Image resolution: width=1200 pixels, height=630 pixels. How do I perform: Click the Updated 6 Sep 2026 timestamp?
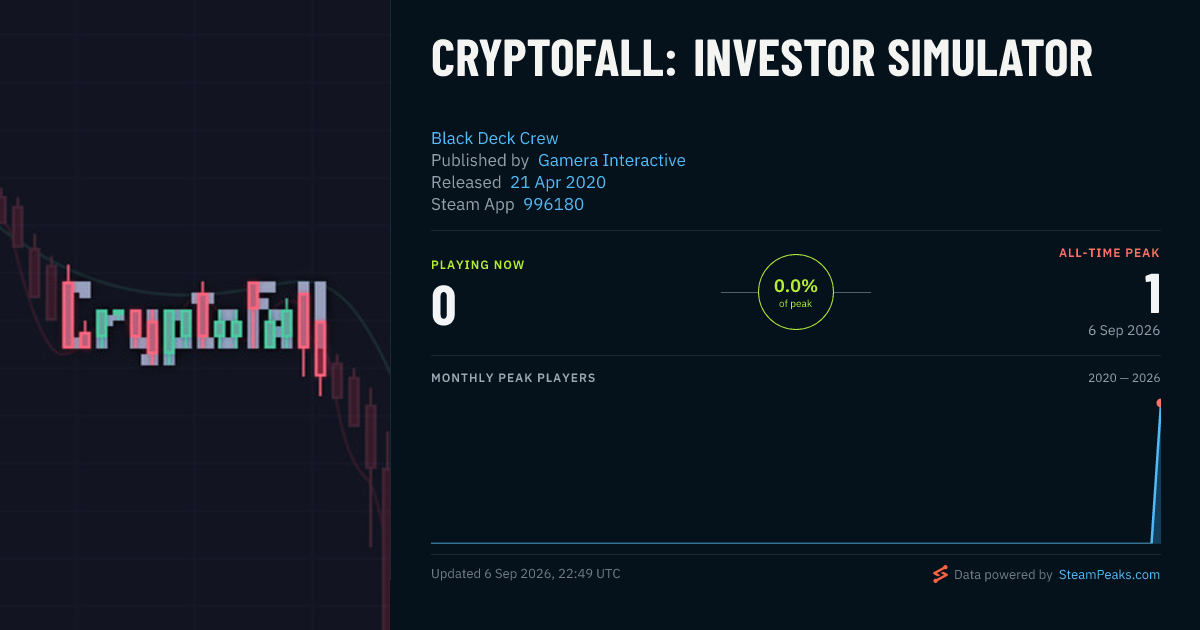[x=526, y=574]
